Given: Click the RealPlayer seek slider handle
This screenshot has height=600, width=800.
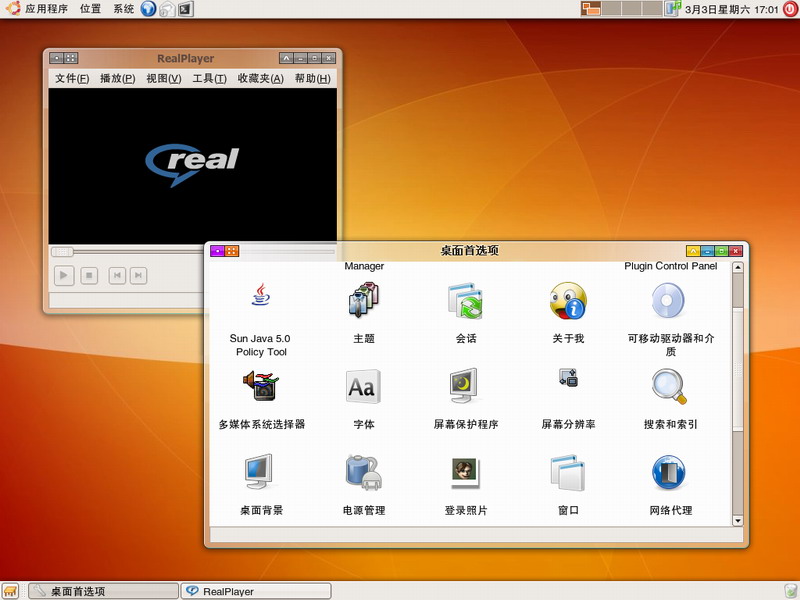Looking at the screenshot, I should 62,252.
